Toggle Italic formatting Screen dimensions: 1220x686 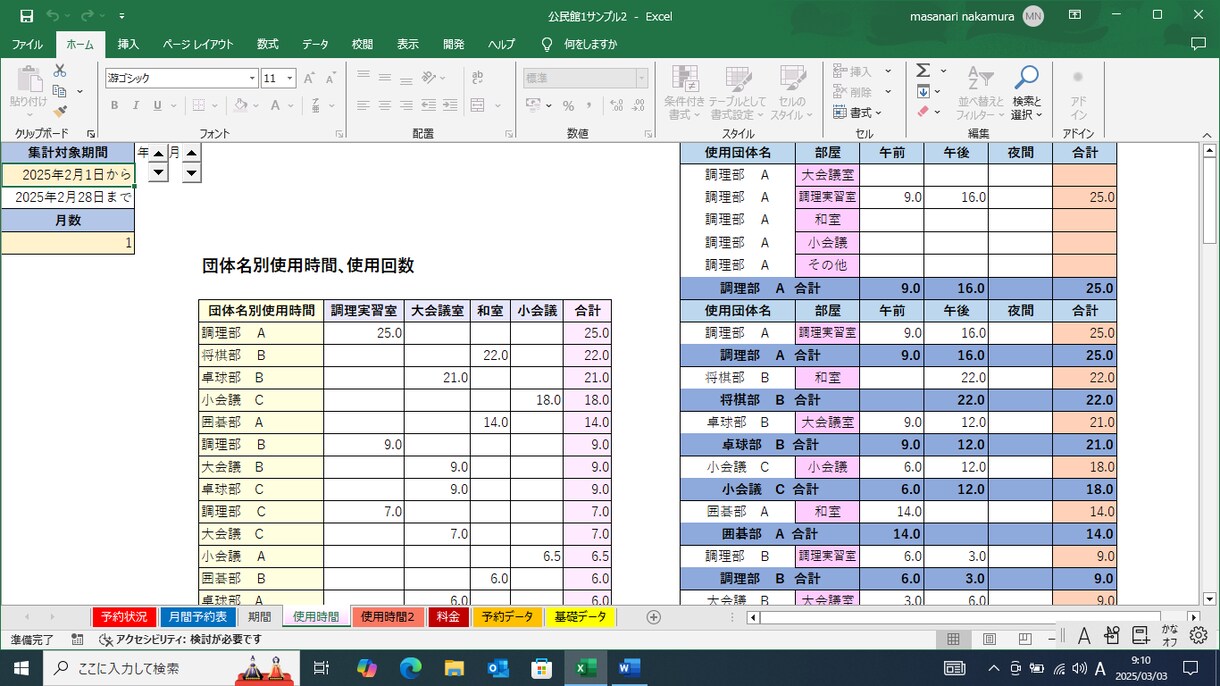(136, 105)
